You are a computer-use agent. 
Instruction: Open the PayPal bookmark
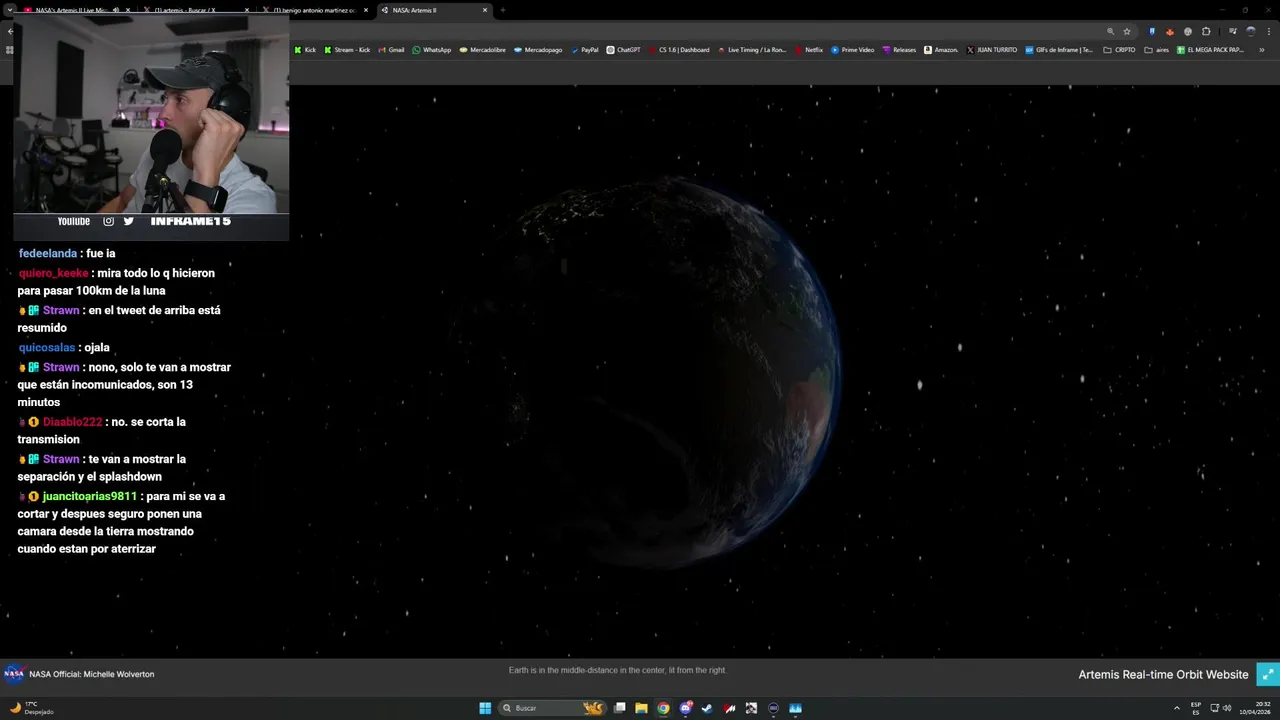tap(585, 50)
